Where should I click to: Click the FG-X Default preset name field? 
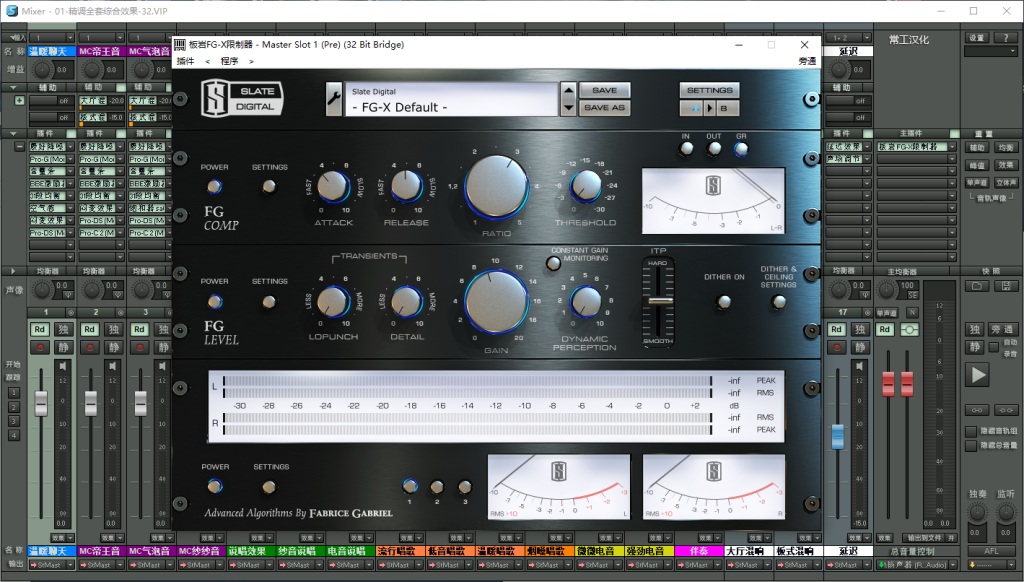coord(452,99)
